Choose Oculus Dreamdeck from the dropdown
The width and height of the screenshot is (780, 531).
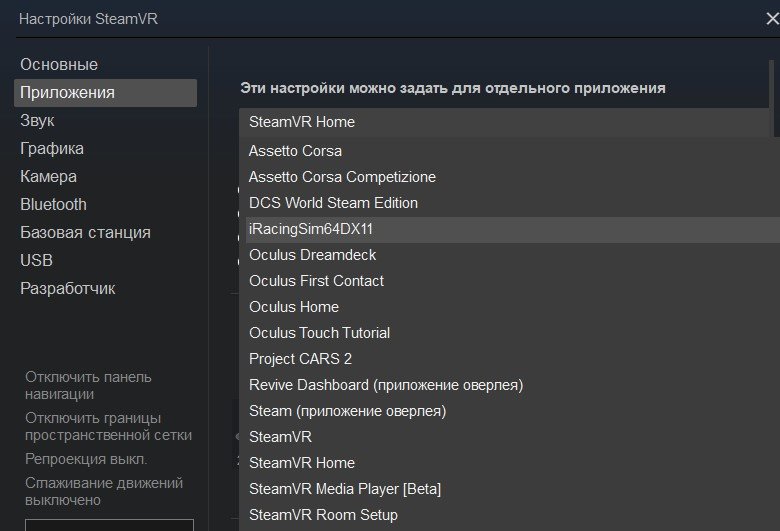coord(312,255)
